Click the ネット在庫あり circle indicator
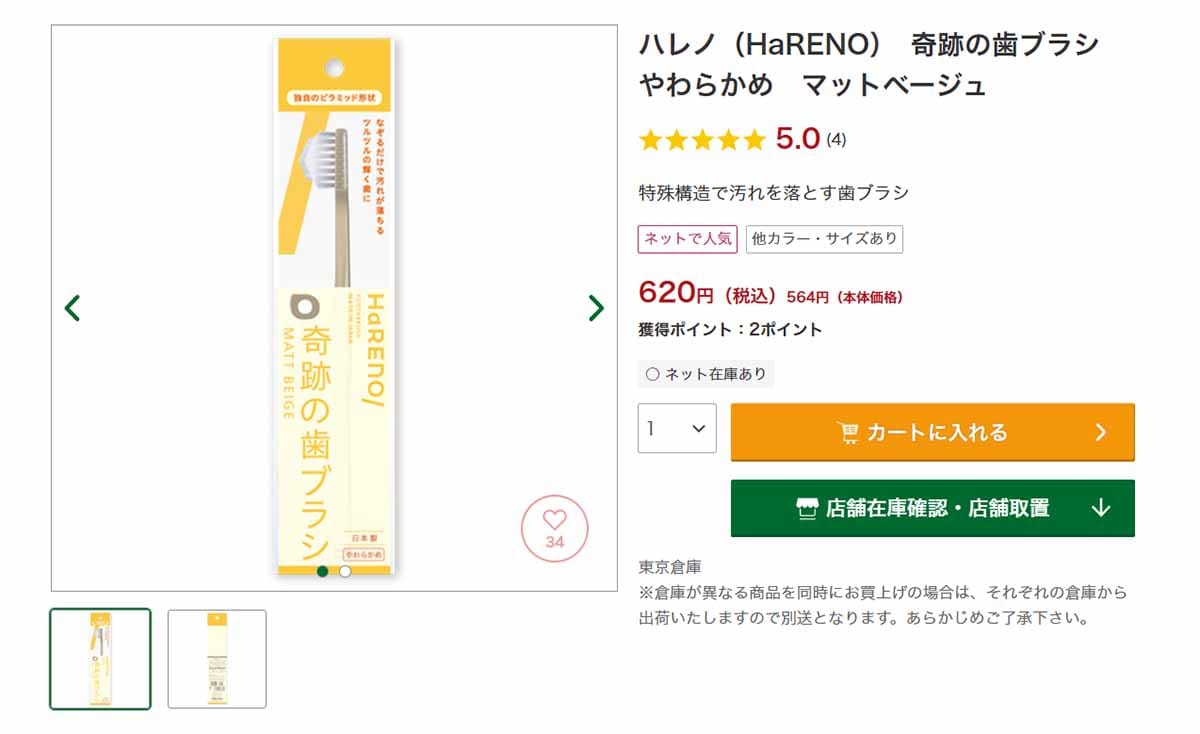This screenshot has width=1200, height=734. (653, 374)
